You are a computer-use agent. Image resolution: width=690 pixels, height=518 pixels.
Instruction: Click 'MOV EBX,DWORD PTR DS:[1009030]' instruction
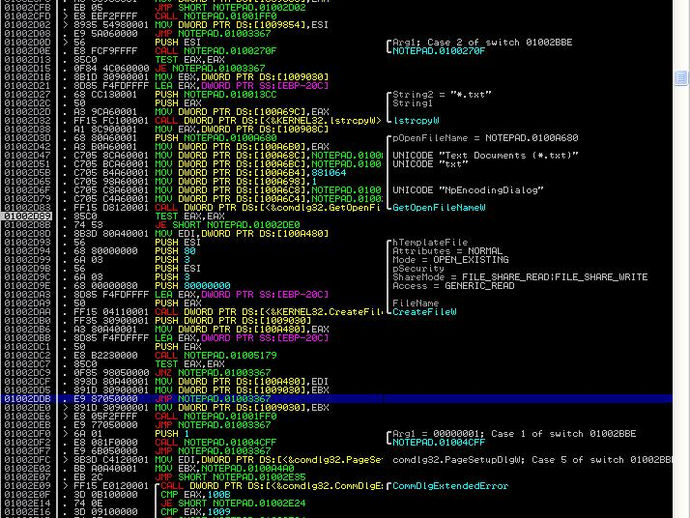click(x=242, y=77)
